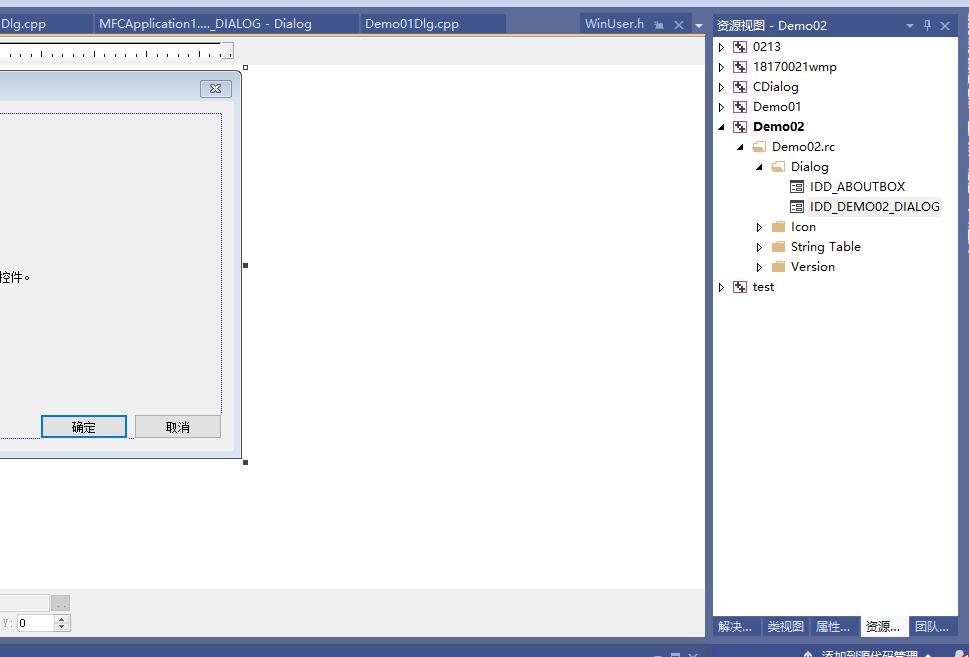The image size is (969, 657).
Task: Close the WinUser.h tab
Action: (x=679, y=25)
